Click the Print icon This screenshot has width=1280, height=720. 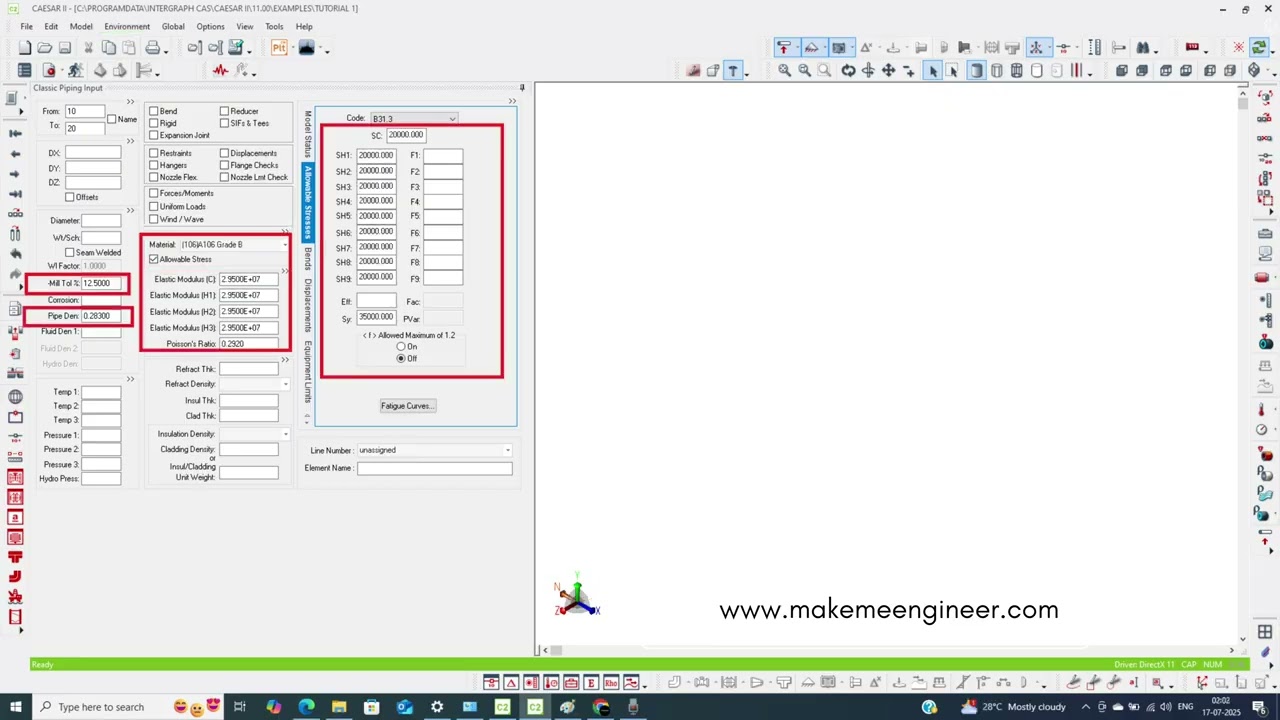click(152, 48)
